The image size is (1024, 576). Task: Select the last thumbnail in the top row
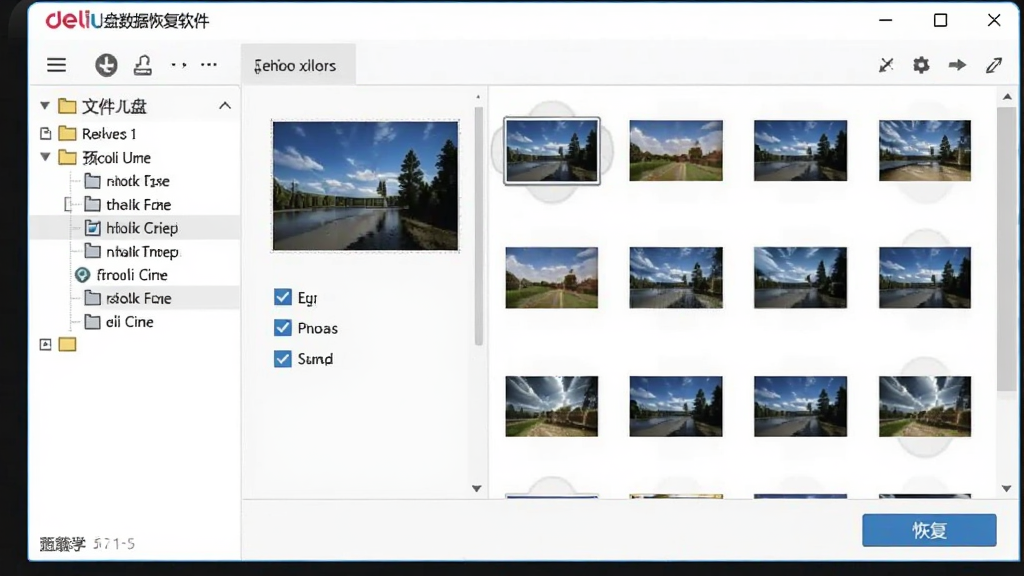925,150
